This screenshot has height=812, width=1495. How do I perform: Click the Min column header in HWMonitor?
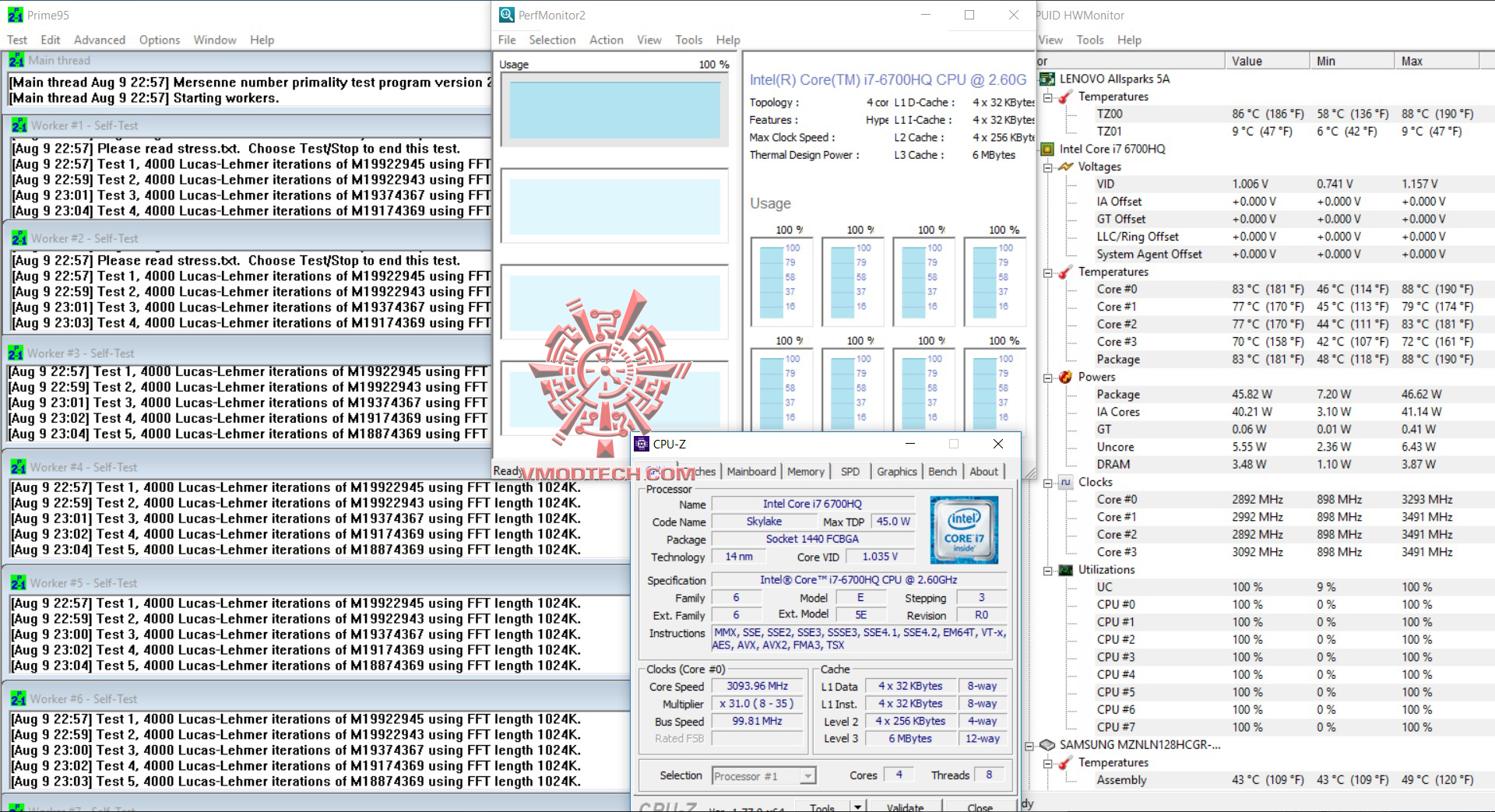[1353, 61]
